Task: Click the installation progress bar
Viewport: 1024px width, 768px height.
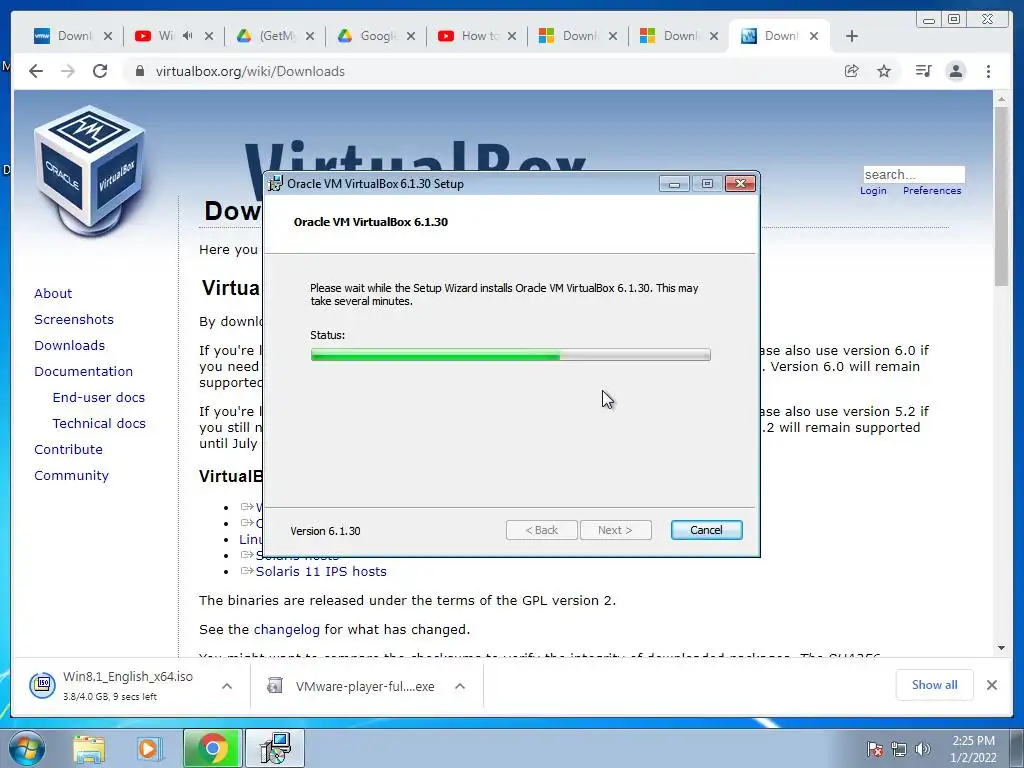Action: [511, 355]
